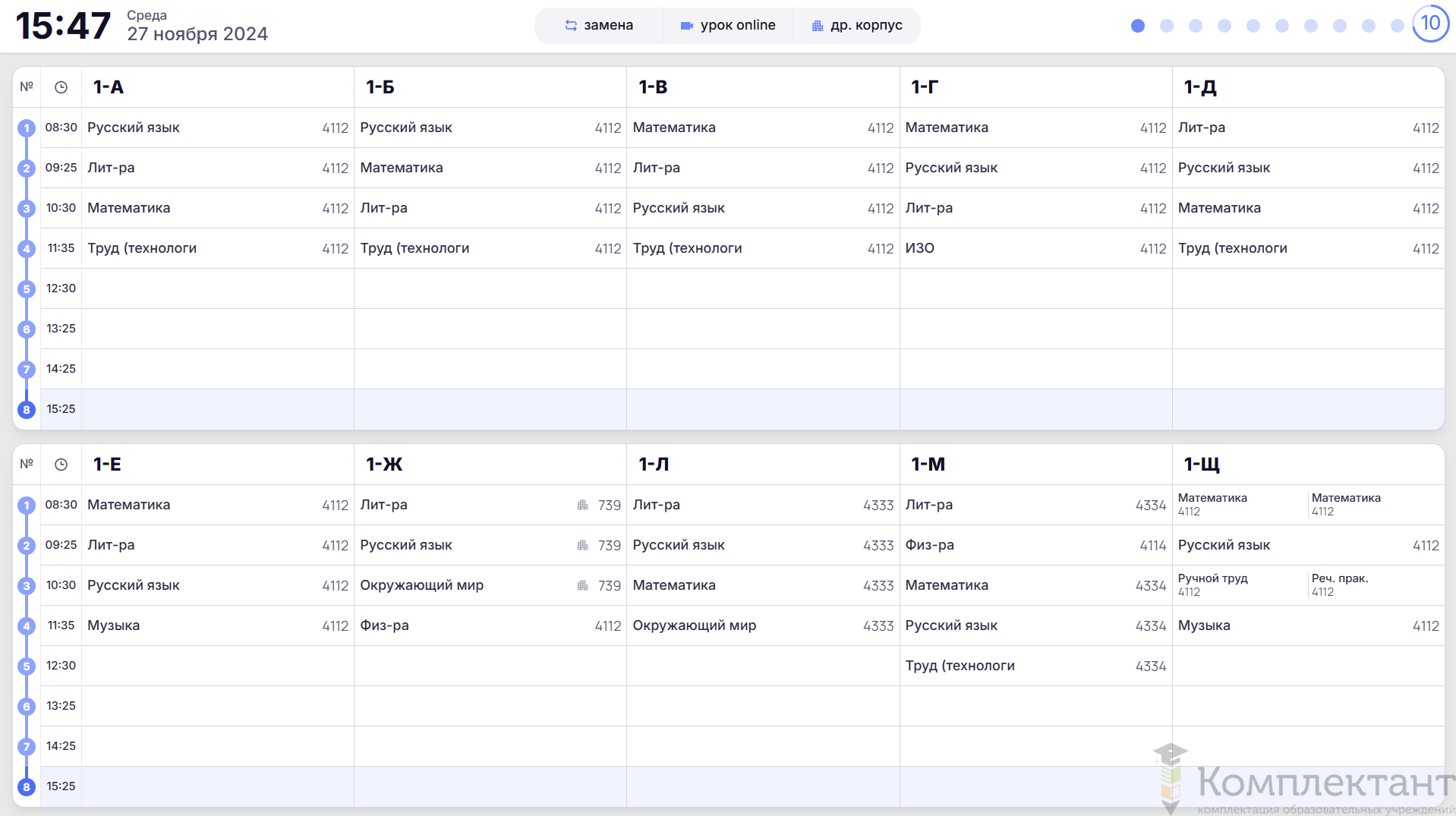This screenshot has width=1456, height=816.
Task: Select the second page indicator dot
Action: [x=1167, y=26]
